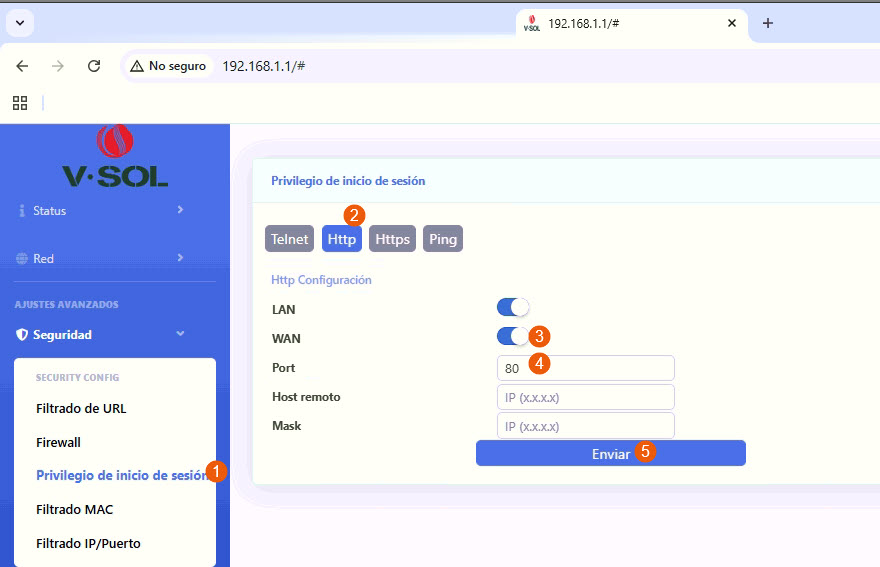The image size is (880, 567).
Task: Click the browser back arrow
Action: (22, 66)
